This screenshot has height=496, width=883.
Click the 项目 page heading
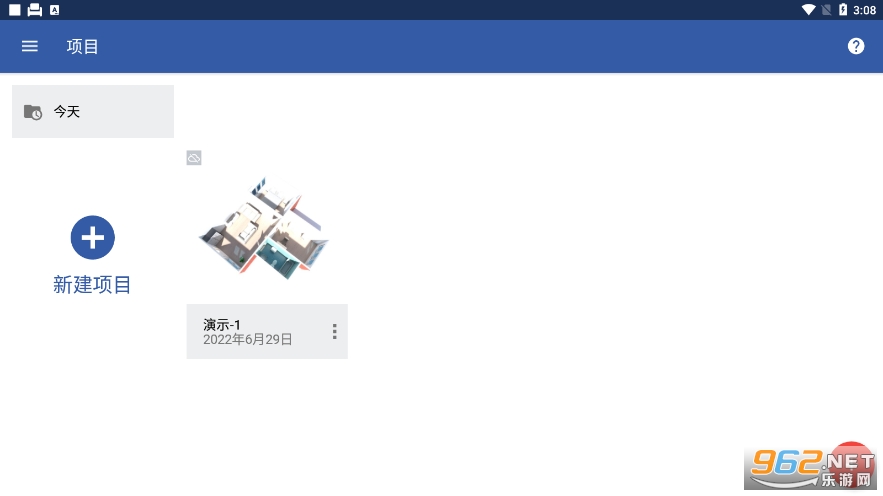[x=82, y=47]
